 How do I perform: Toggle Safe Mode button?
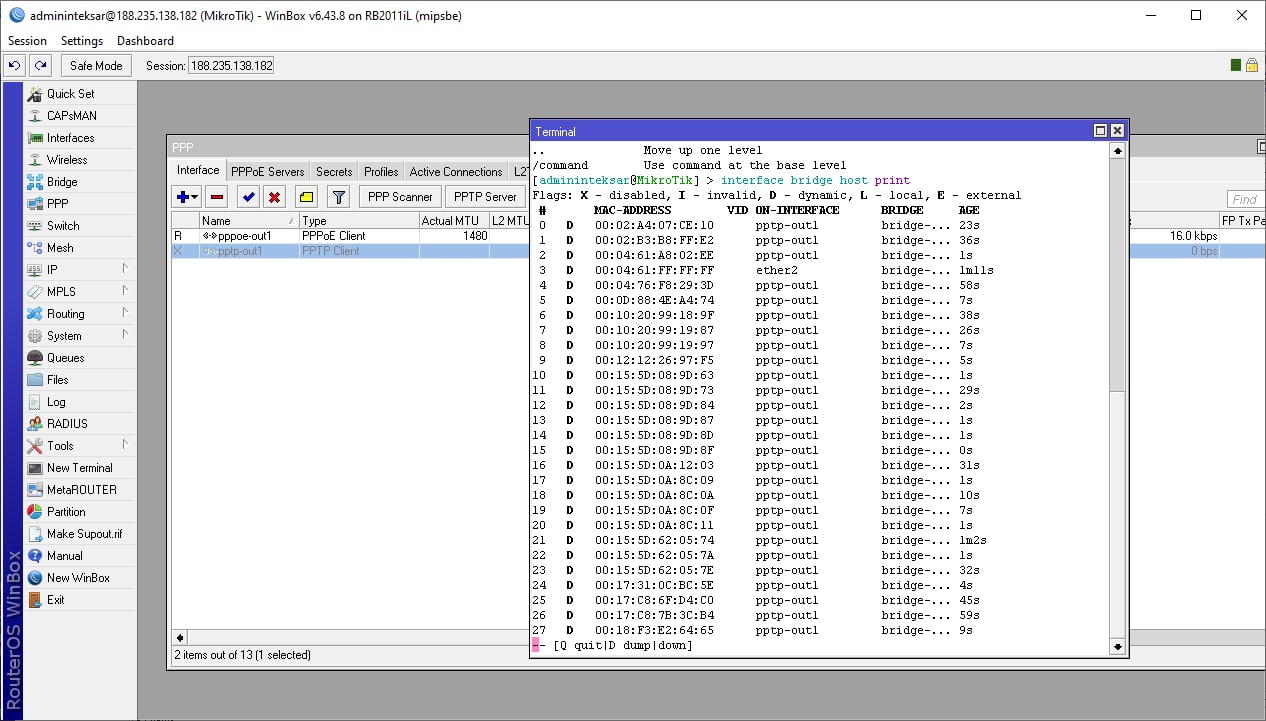(x=96, y=65)
